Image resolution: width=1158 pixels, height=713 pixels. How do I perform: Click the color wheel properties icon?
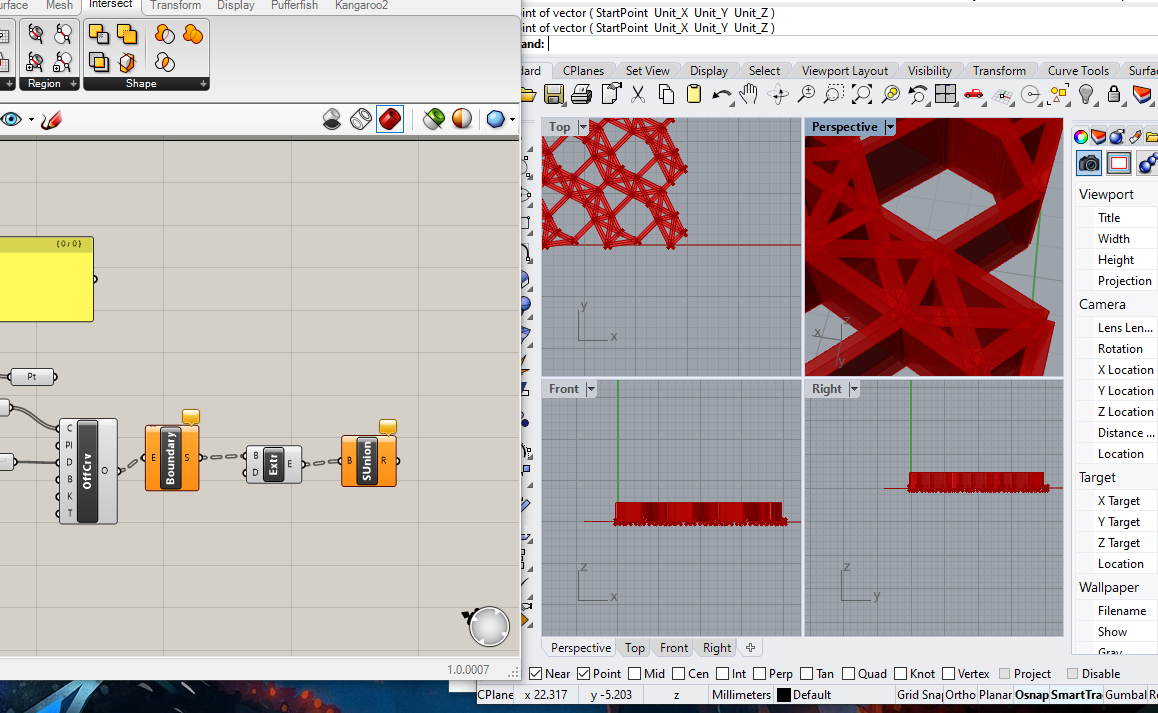click(x=1080, y=137)
